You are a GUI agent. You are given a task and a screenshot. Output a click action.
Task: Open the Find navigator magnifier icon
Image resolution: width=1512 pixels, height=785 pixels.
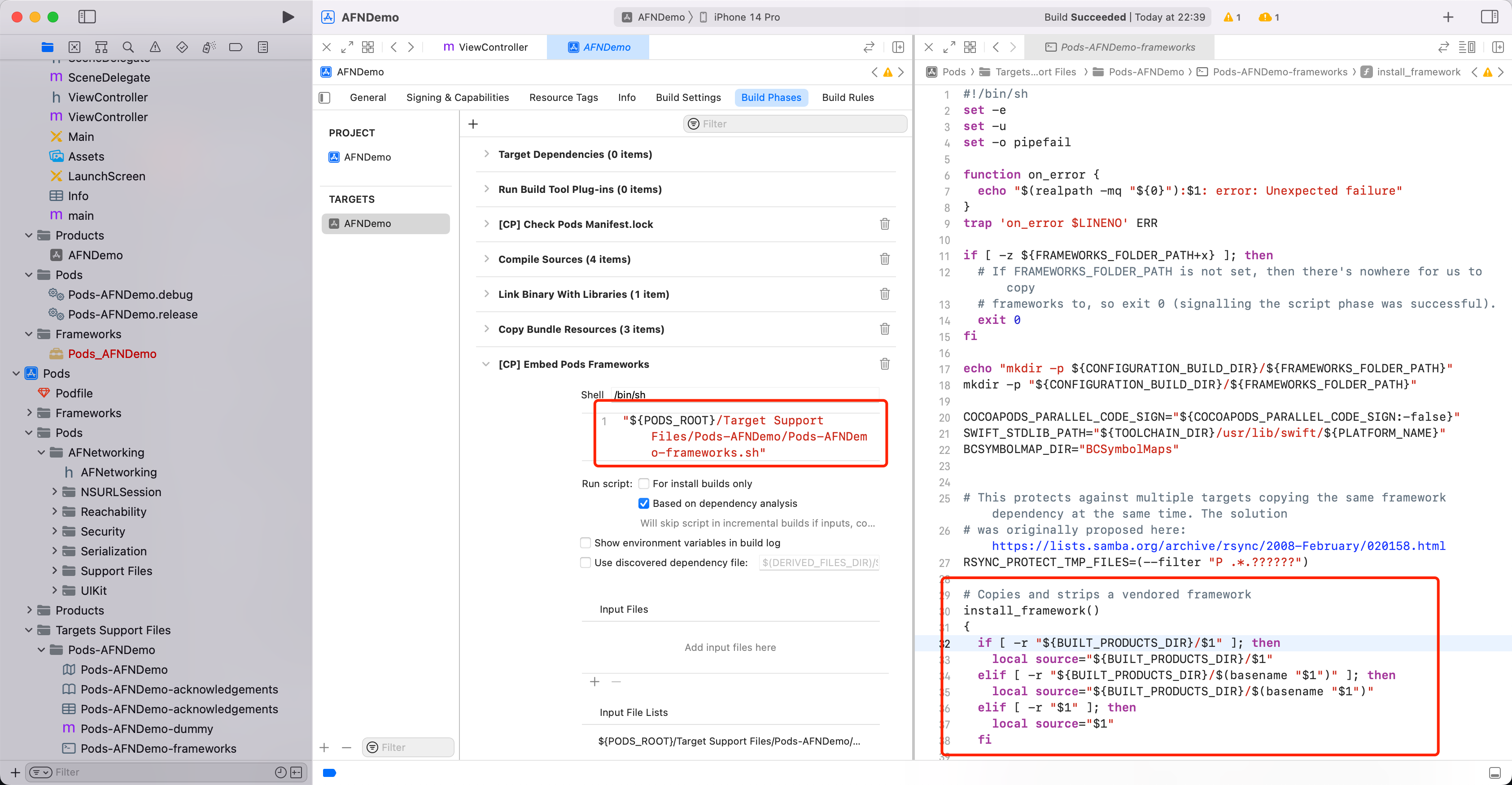pos(128,47)
